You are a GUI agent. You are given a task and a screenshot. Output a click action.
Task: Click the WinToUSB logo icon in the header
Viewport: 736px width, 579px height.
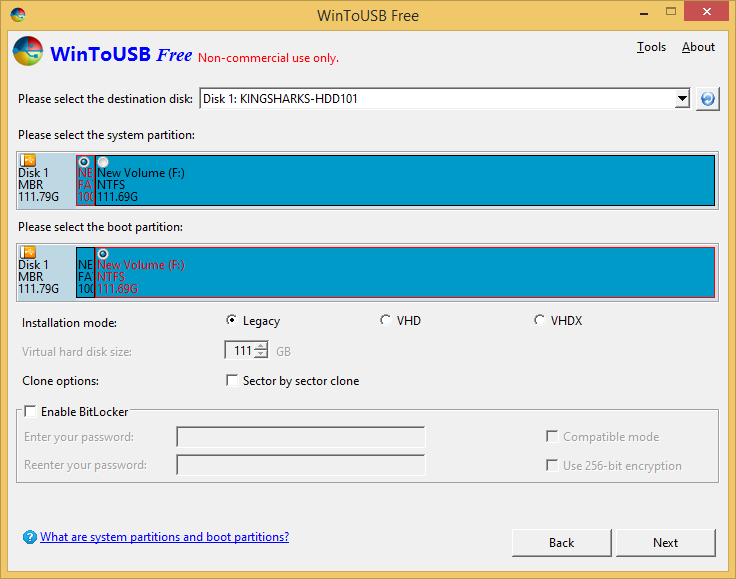click(x=28, y=51)
